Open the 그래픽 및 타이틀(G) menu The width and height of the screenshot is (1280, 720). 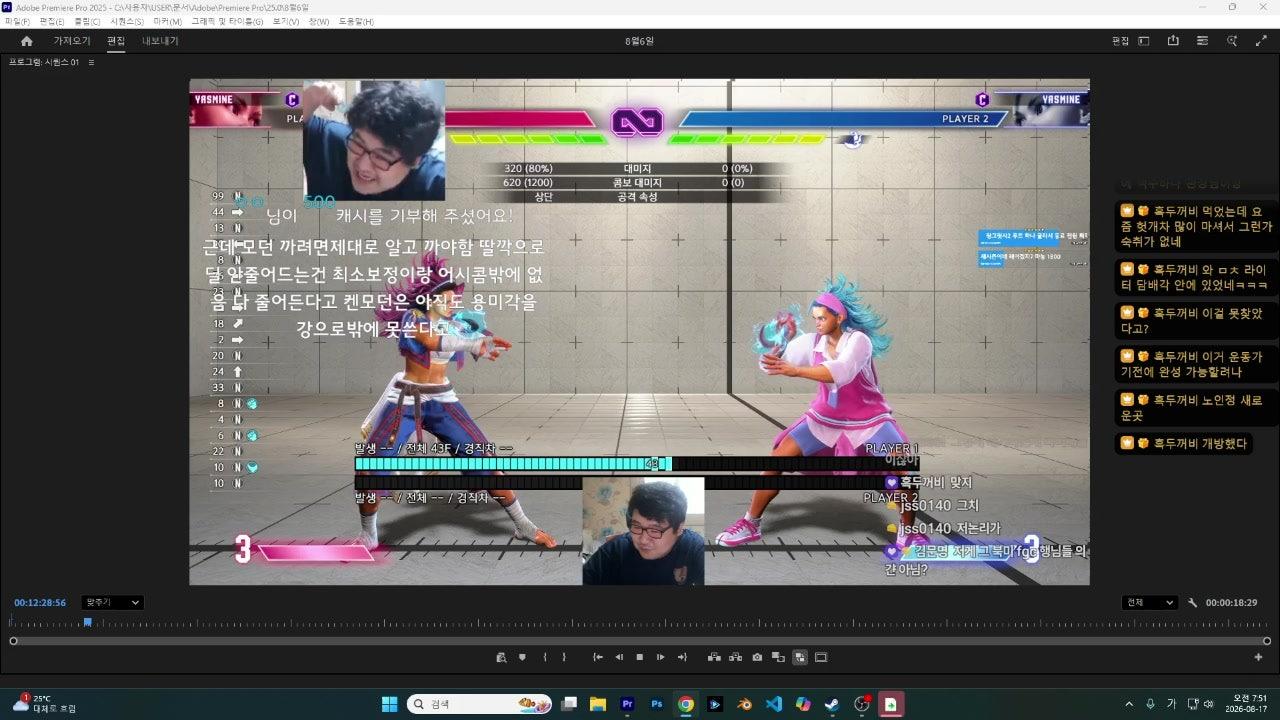coord(227,21)
